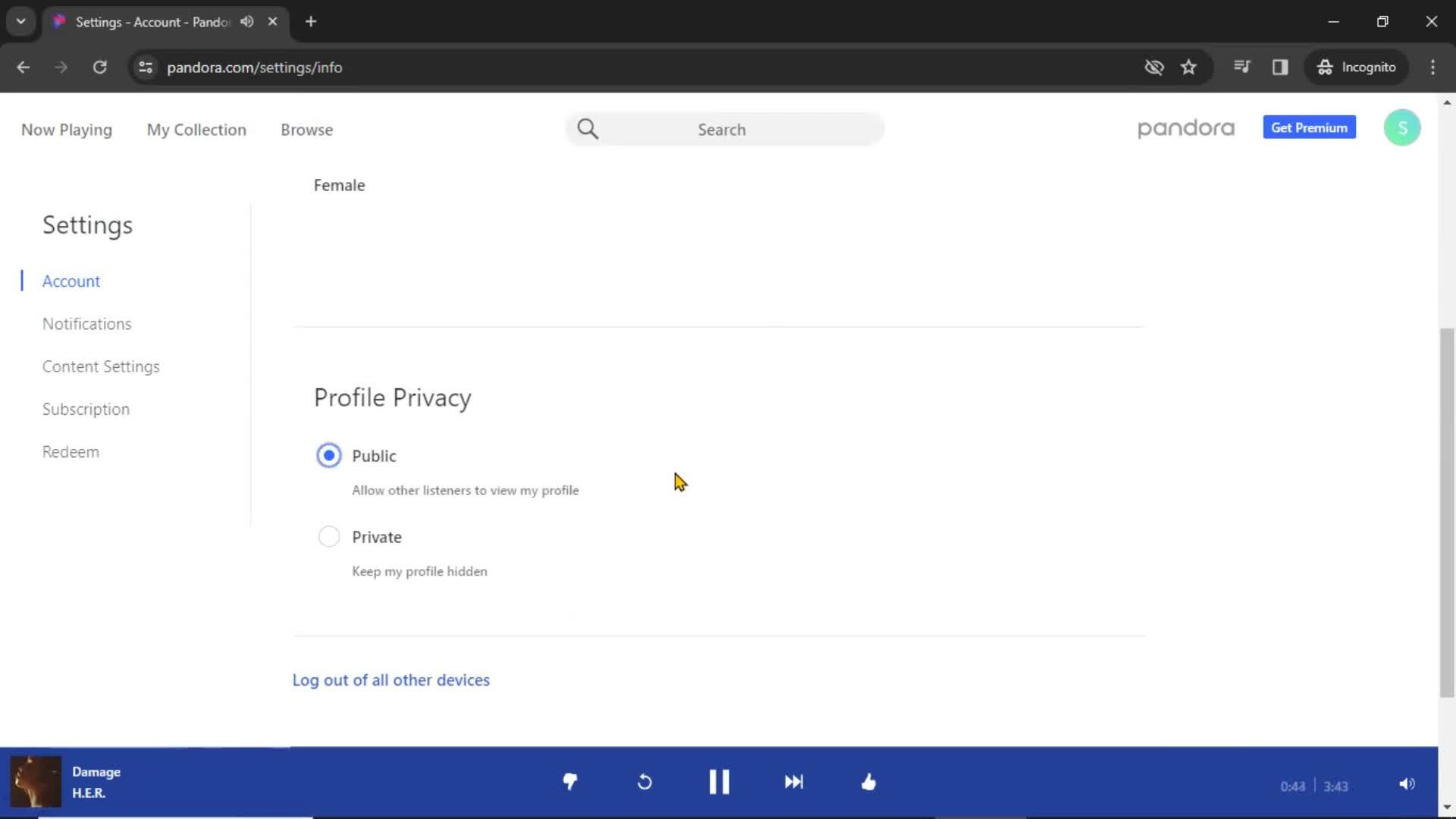Open the Incognito indicator

tap(1357, 67)
